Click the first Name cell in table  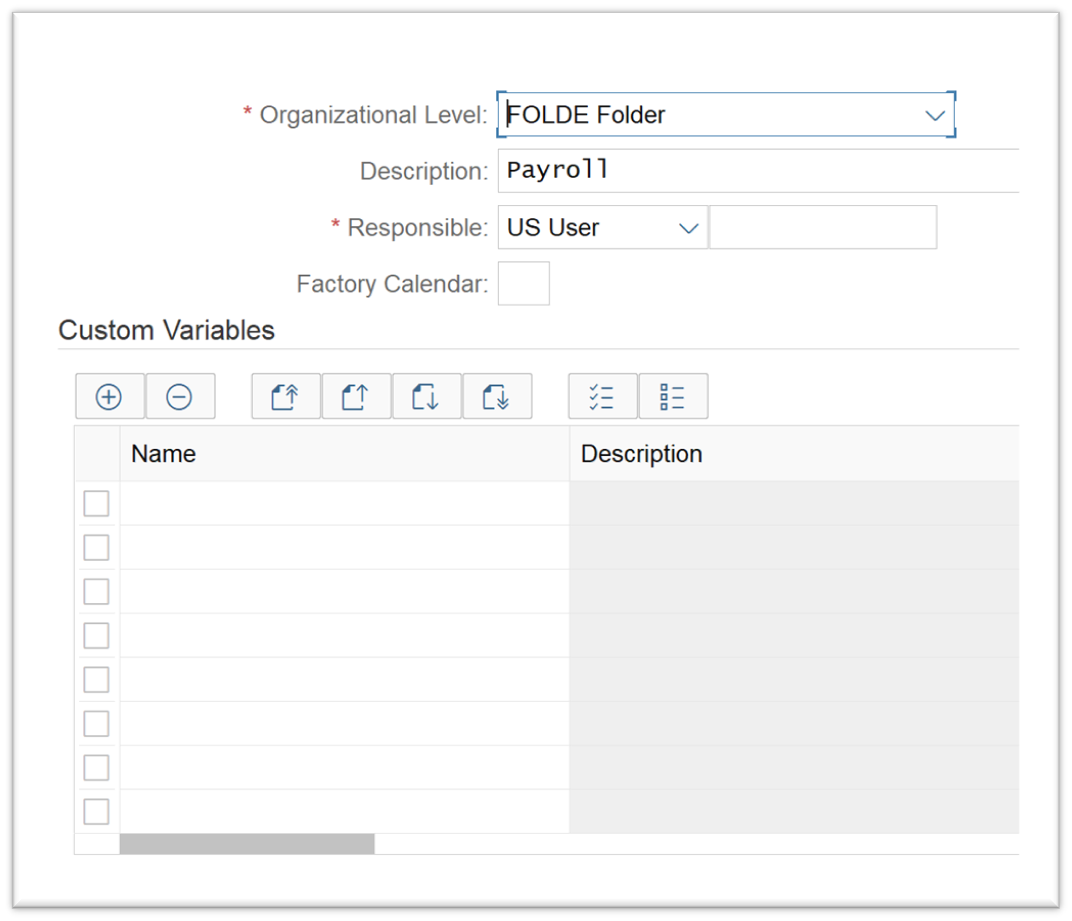click(x=344, y=504)
